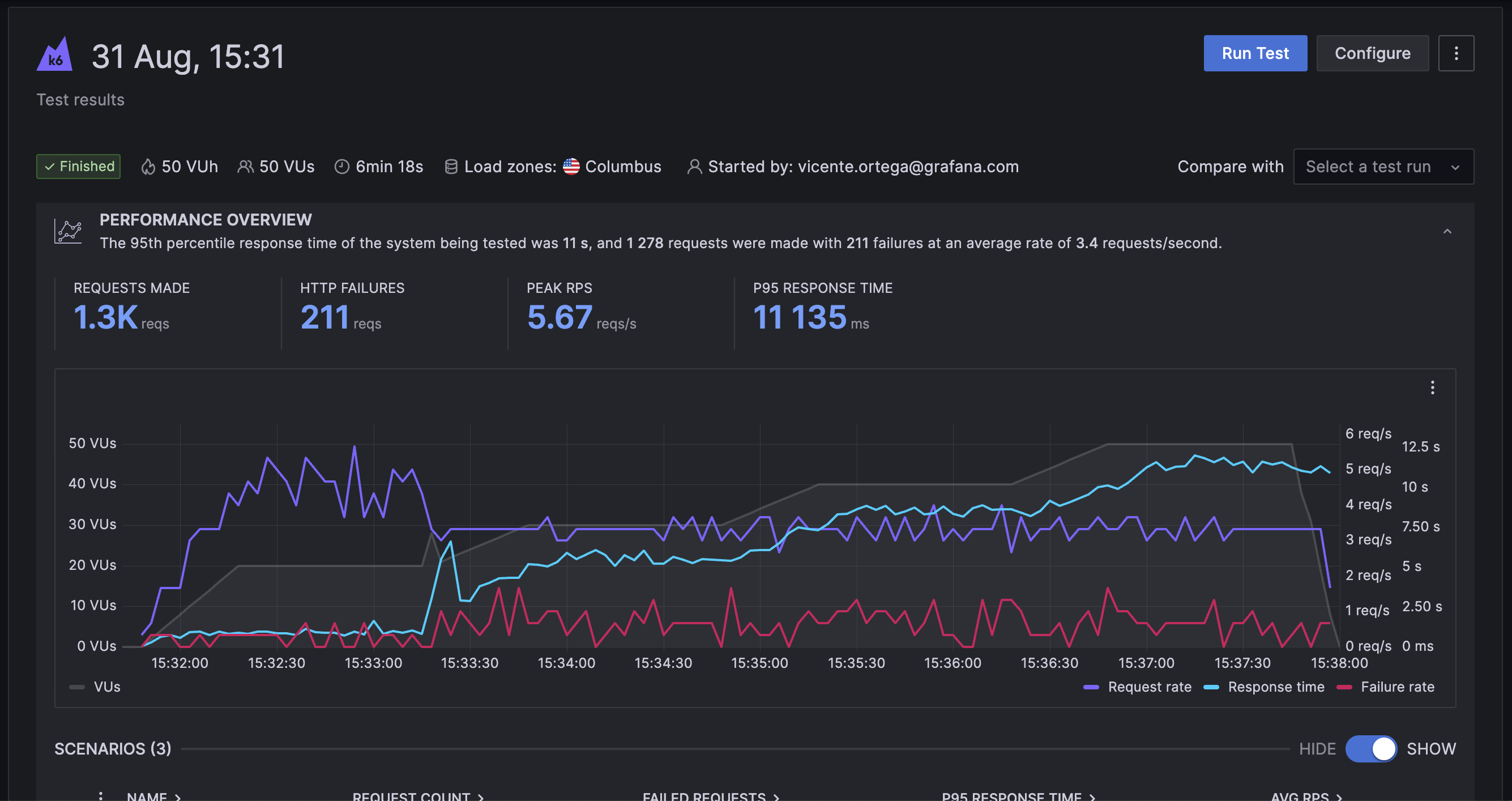
Task: Collapse the Performance Overview section
Action: [1447, 231]
